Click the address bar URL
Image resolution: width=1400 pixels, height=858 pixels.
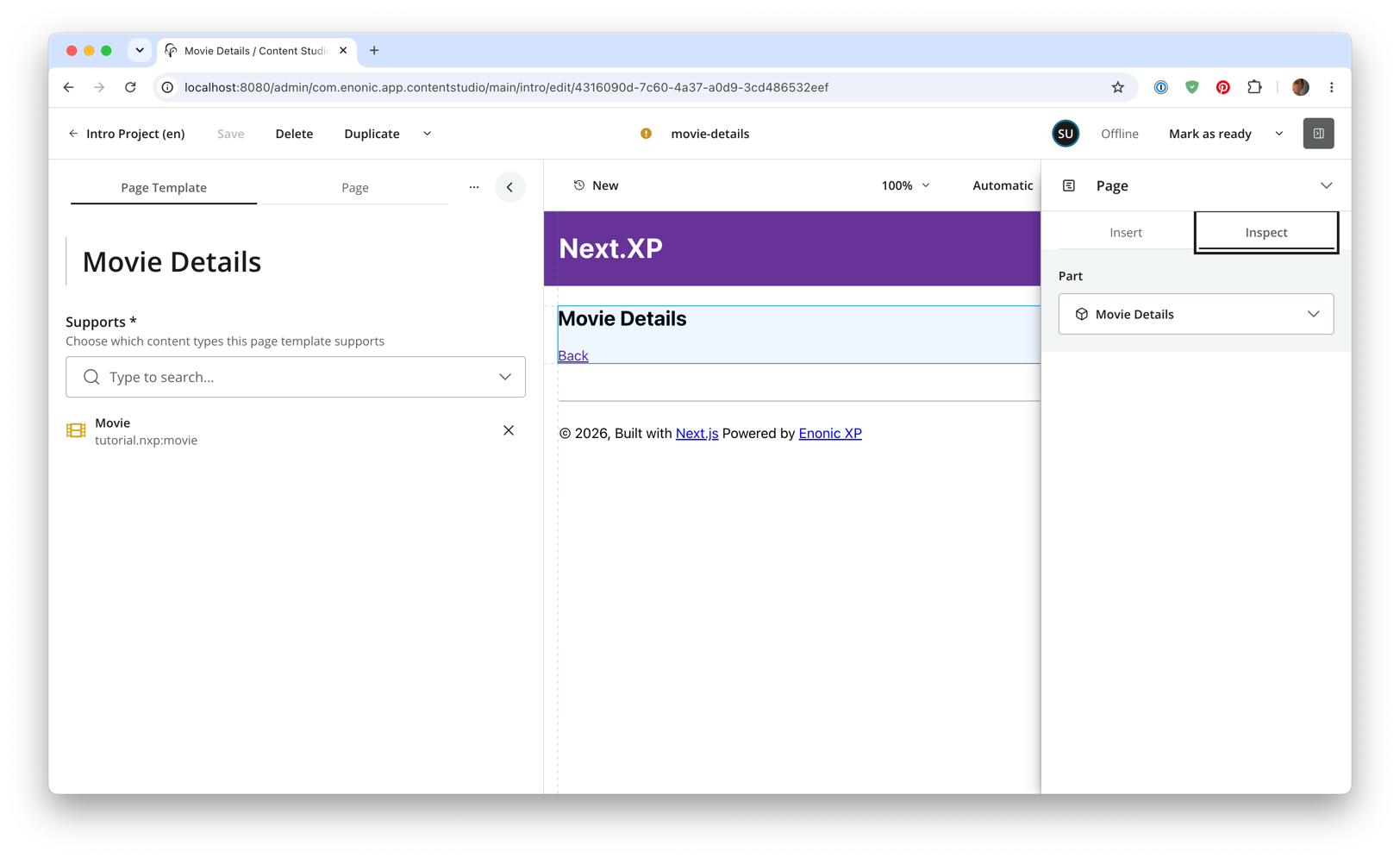[x=506, y=87]
